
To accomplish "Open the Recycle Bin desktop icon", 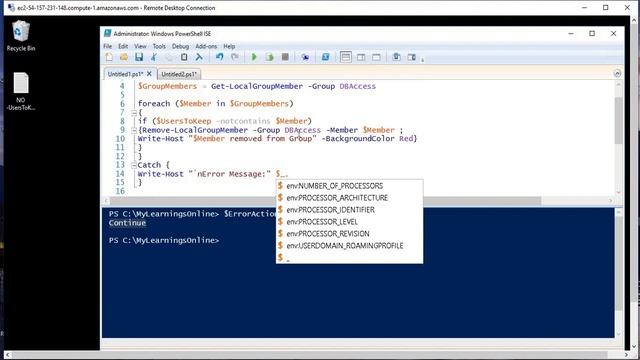I will point(21,36).
